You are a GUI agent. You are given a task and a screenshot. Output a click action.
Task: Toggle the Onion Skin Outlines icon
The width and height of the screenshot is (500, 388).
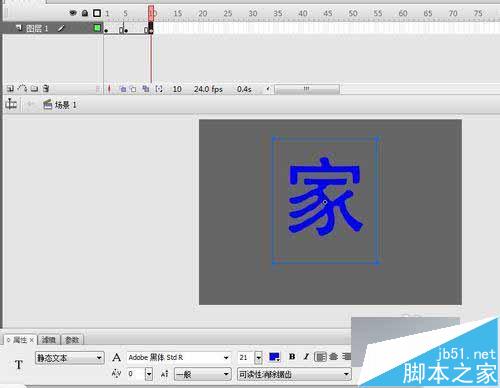[x=133, y=89]
